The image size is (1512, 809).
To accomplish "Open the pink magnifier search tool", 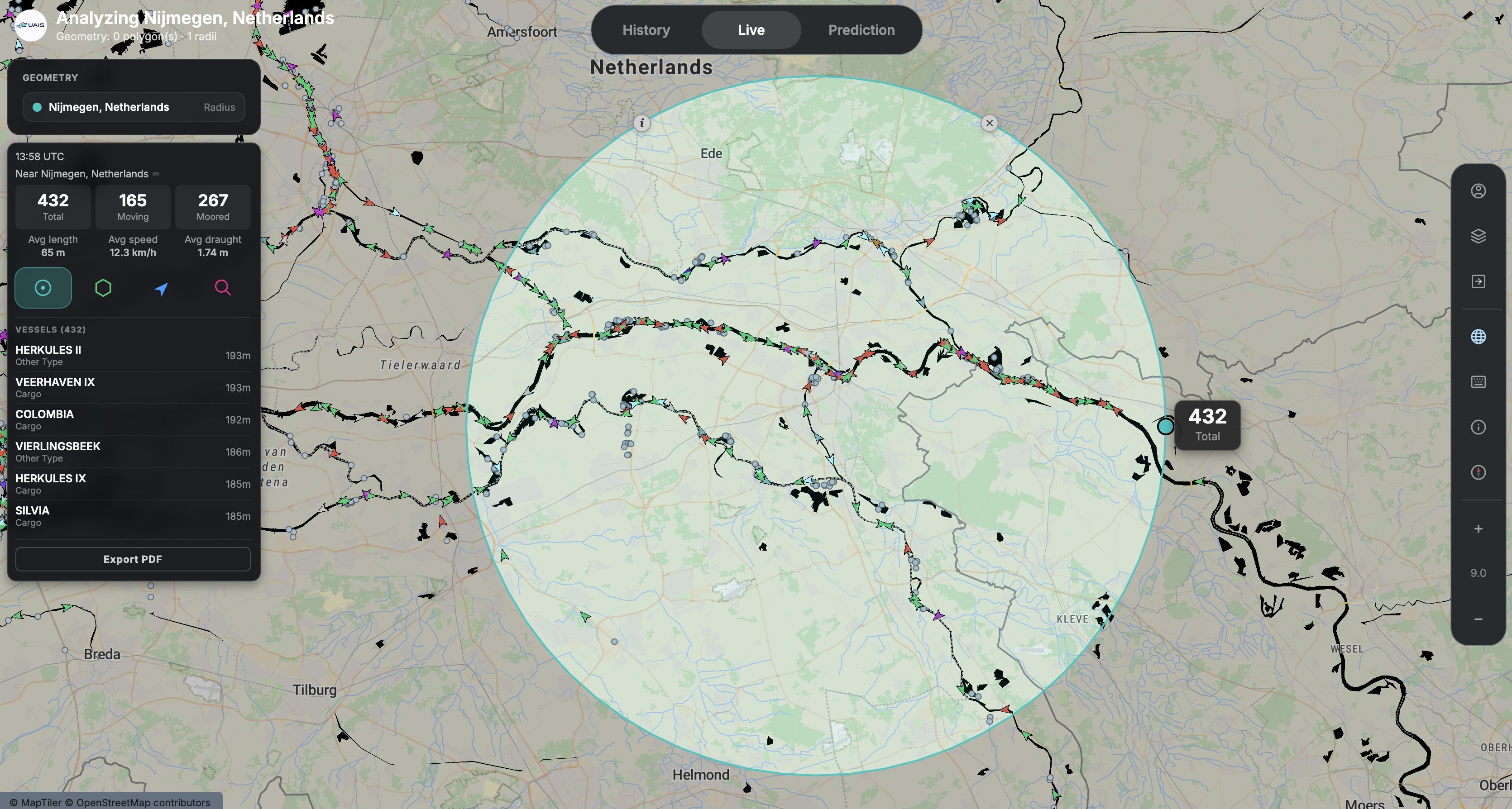I will pyautogui.click(x=222, y=287).
